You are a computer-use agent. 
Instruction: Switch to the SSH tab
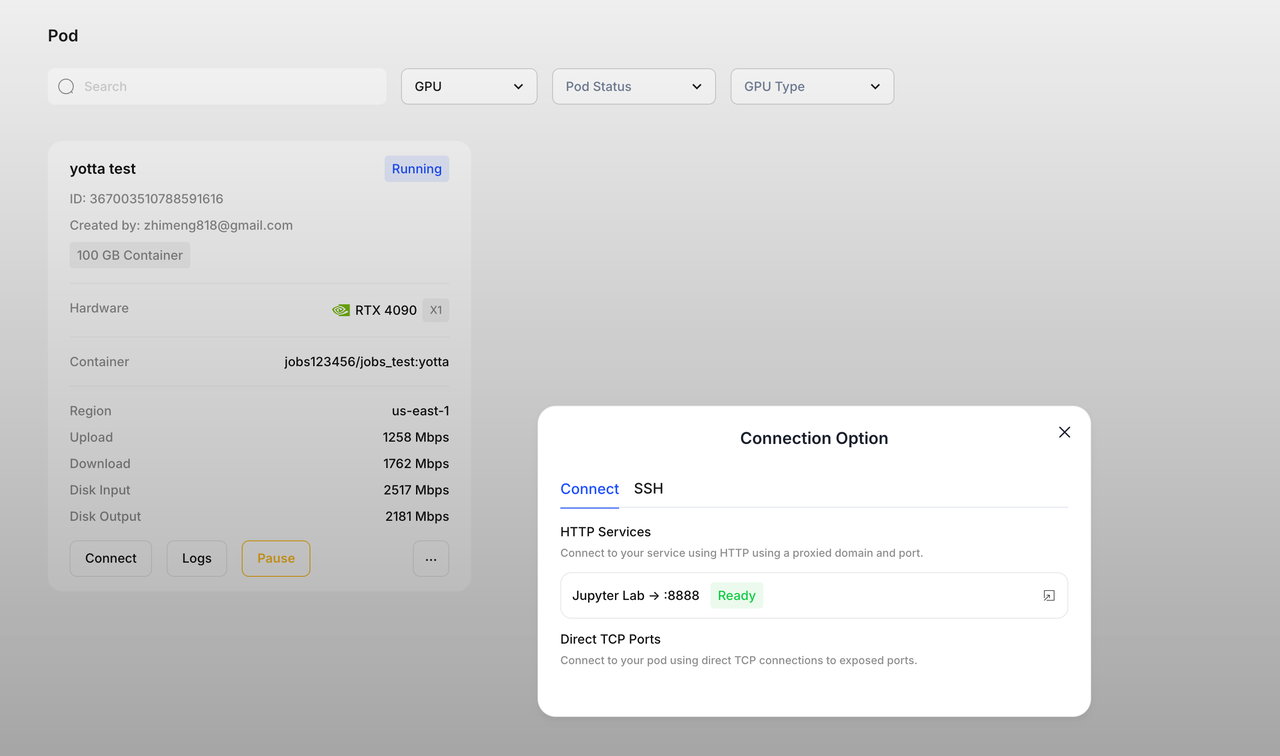[648, 489]
